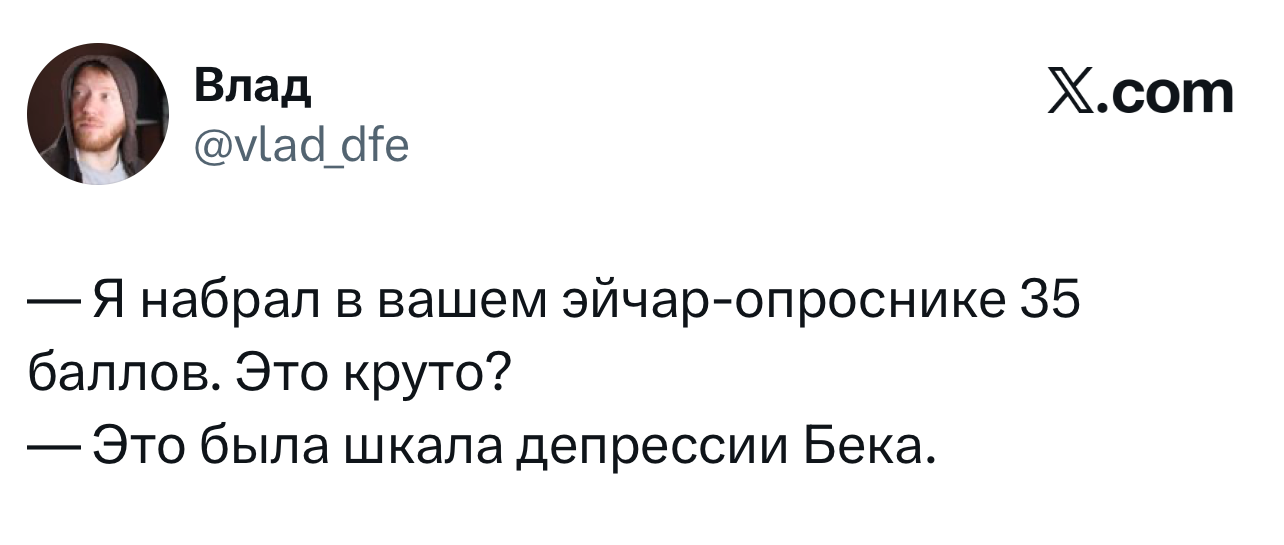The height and width of the screenshot is (545, 1284).
Task: Click the display name Влад
Action: (x=252, y=90)
